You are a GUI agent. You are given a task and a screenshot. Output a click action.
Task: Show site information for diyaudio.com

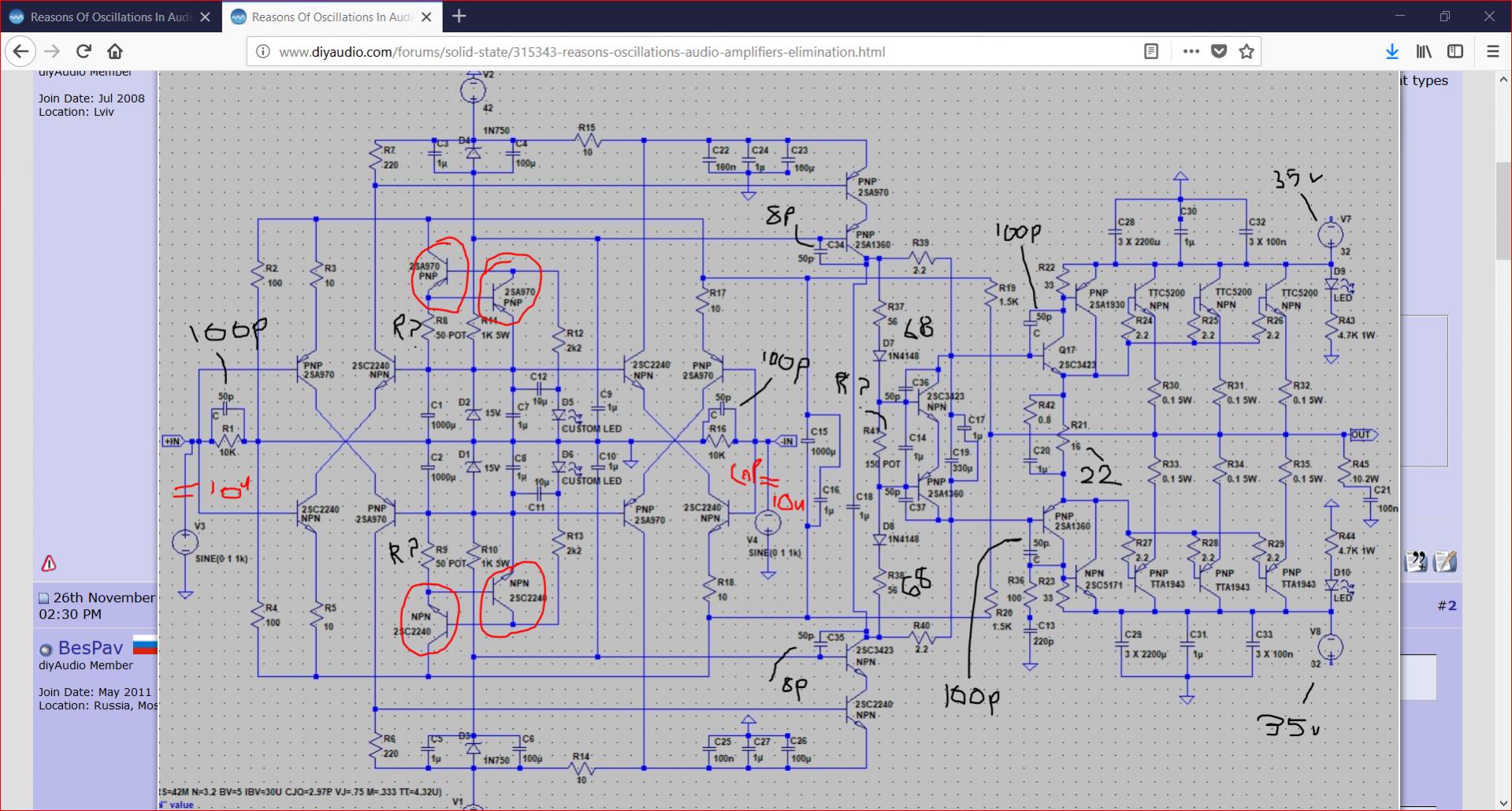pos(263,51)
